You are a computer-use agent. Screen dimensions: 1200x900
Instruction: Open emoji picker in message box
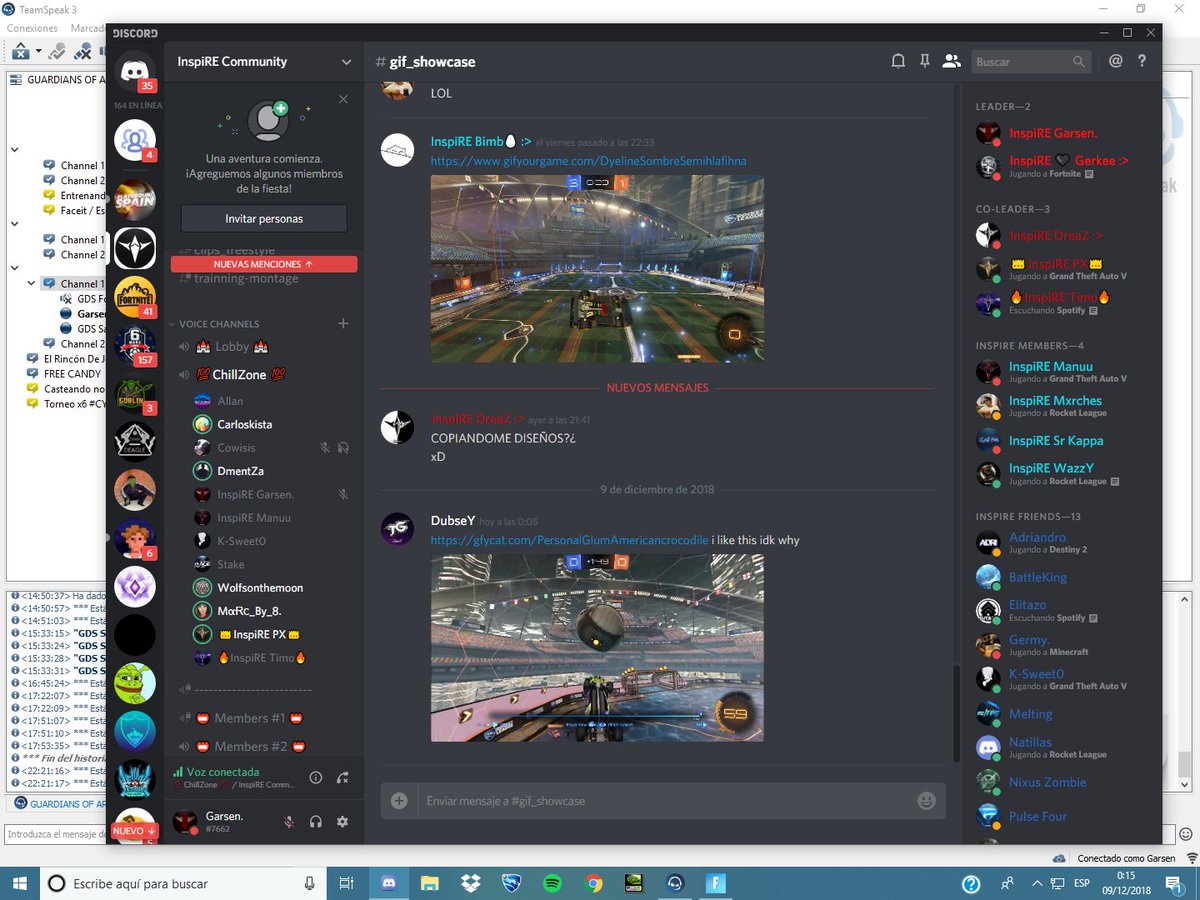click(926, 801)
